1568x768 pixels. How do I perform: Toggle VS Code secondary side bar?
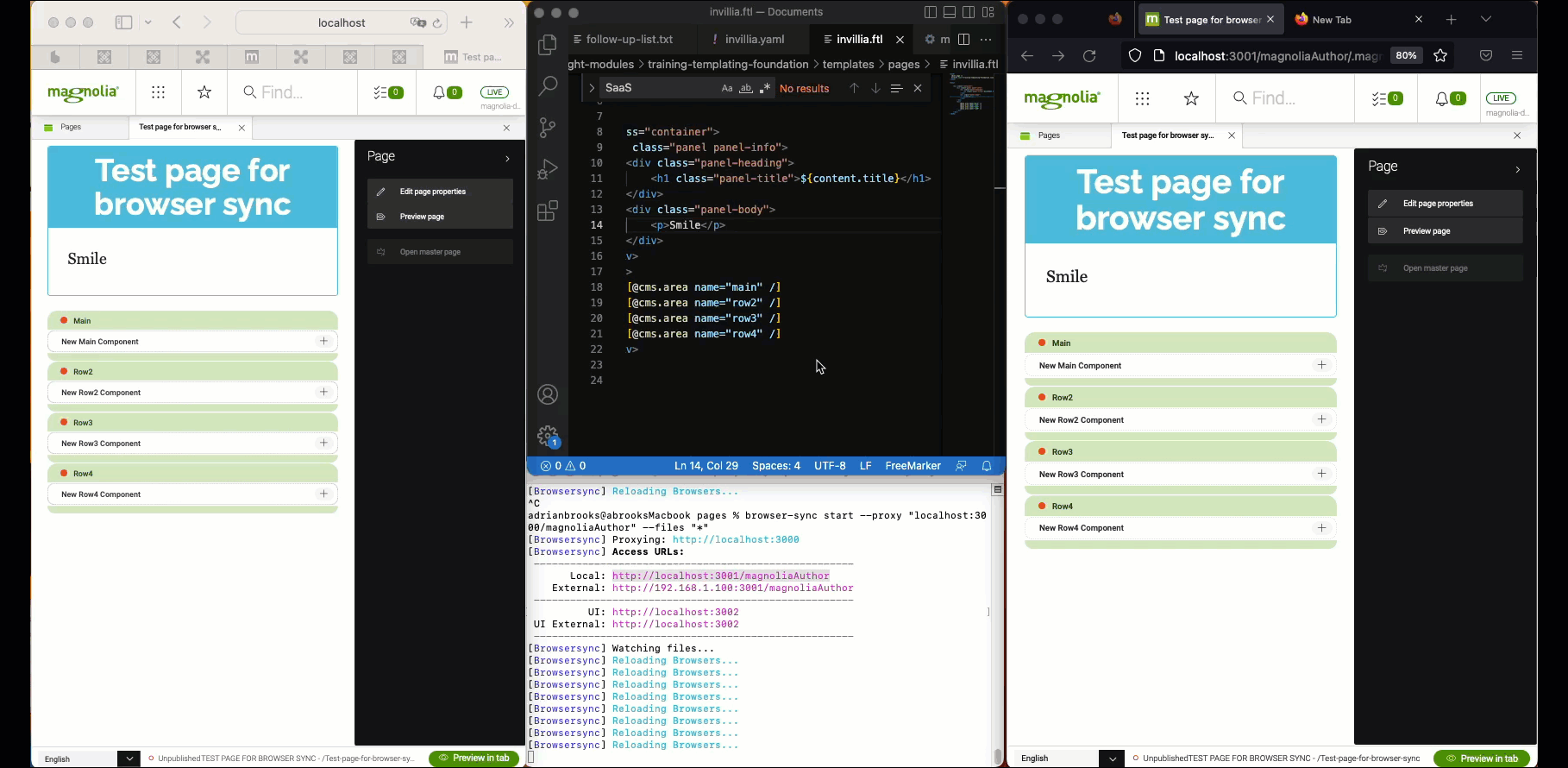pos(969,12)
